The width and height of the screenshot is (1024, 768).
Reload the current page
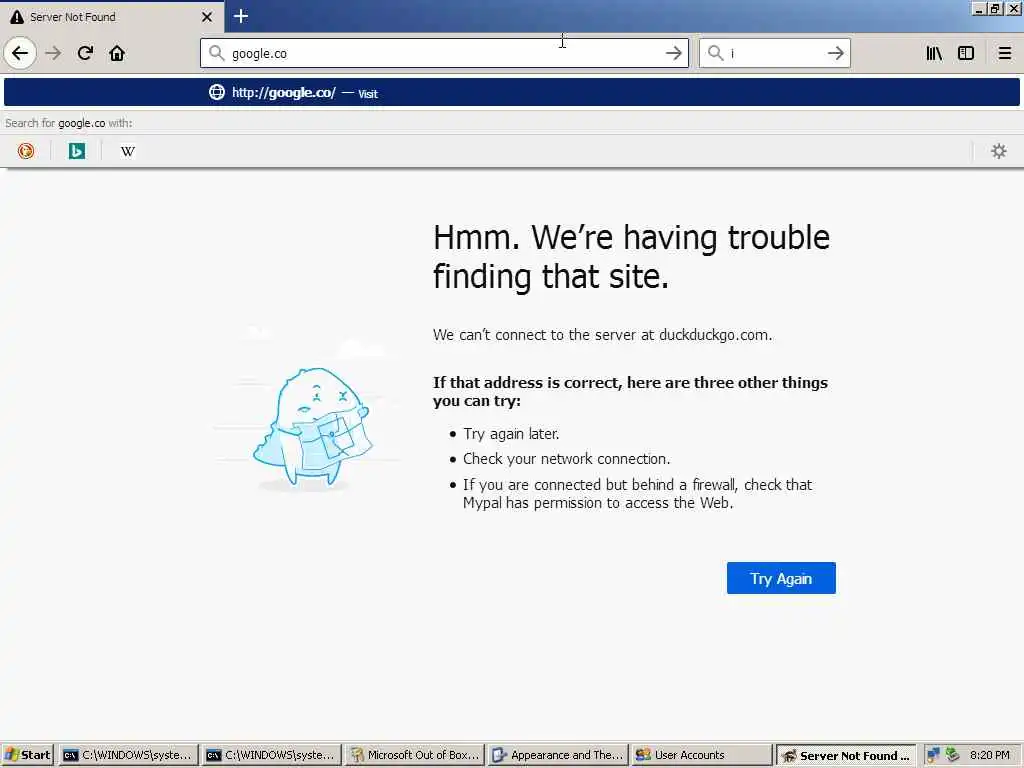click(x=85, y=53)
